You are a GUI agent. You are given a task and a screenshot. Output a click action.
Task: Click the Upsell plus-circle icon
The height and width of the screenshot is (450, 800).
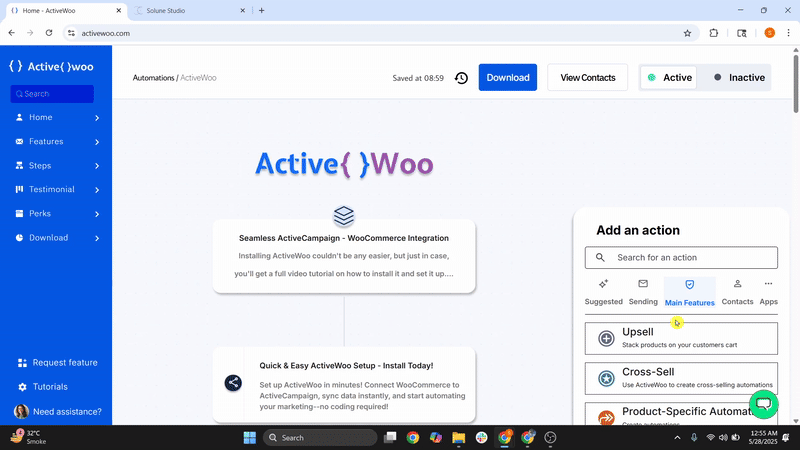click(606, 338)
